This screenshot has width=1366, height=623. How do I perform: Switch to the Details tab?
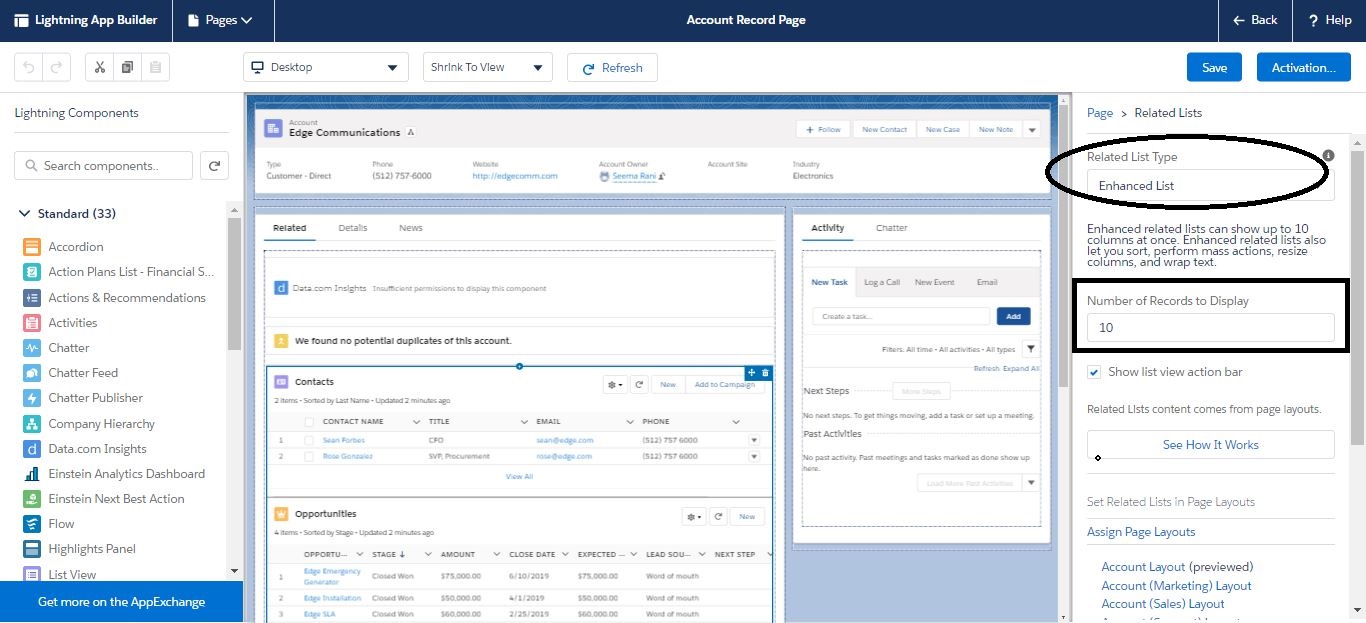(x=353, y=227)
